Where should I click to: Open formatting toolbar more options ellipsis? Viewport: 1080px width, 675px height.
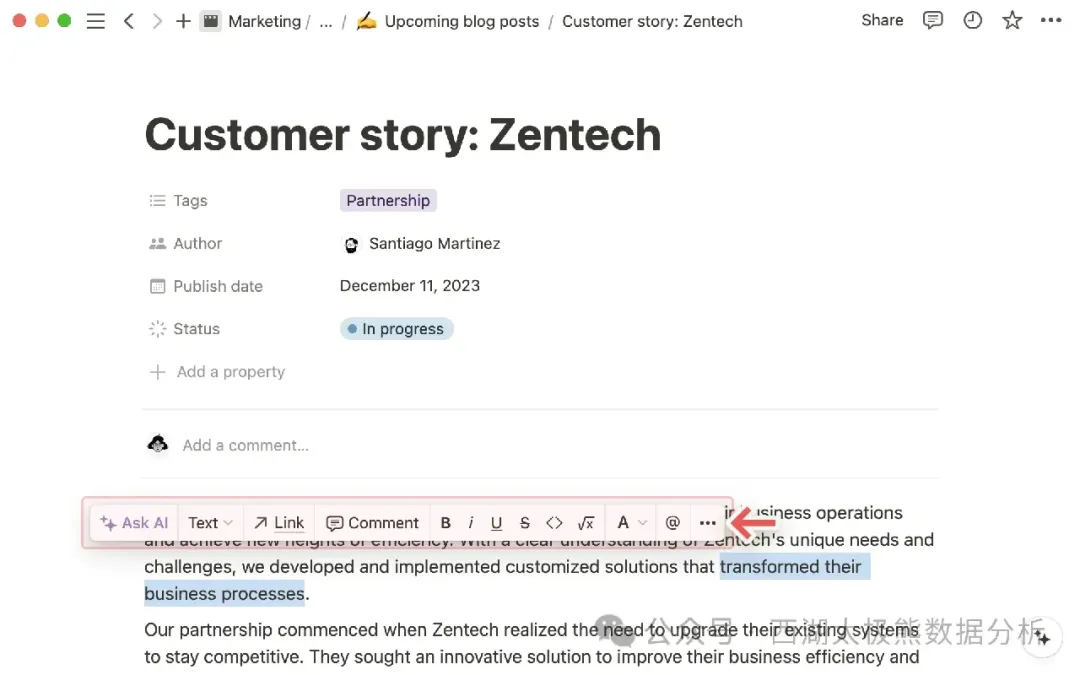[x=707, y=523]
